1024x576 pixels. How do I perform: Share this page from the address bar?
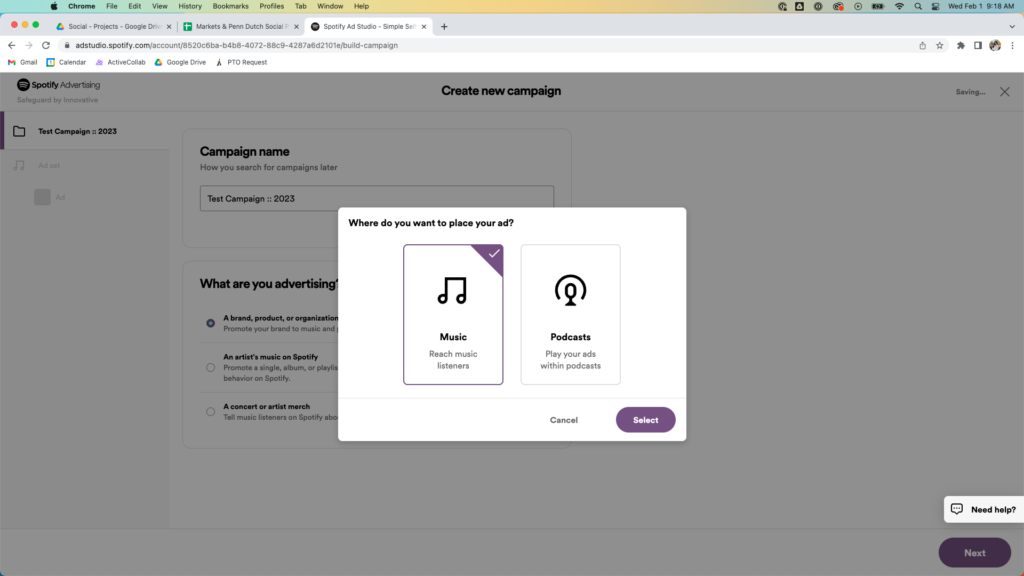[x=922, y=45]
